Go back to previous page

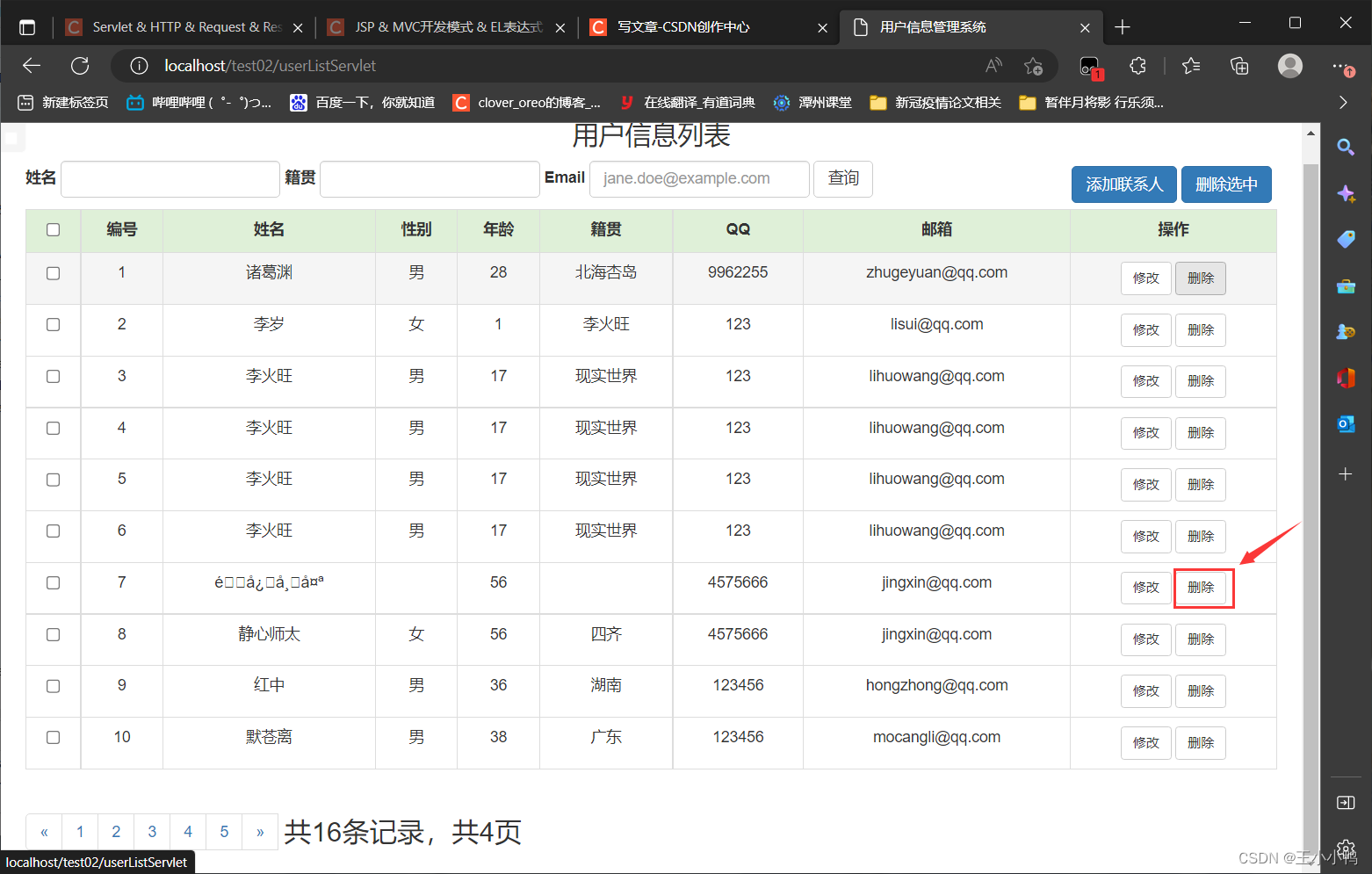[32, 66]
